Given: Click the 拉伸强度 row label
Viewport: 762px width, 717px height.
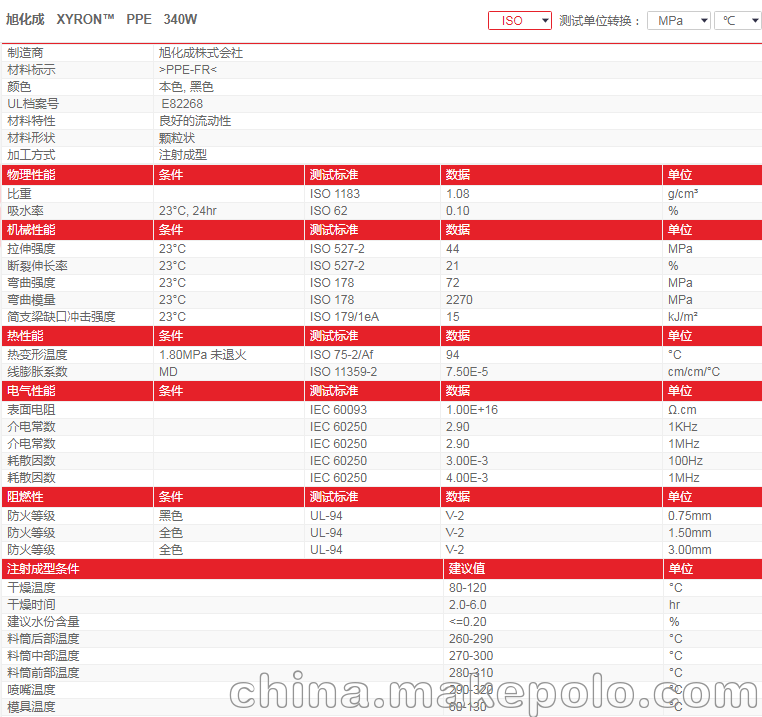Looking at the screenshot, I should [31, 248].
